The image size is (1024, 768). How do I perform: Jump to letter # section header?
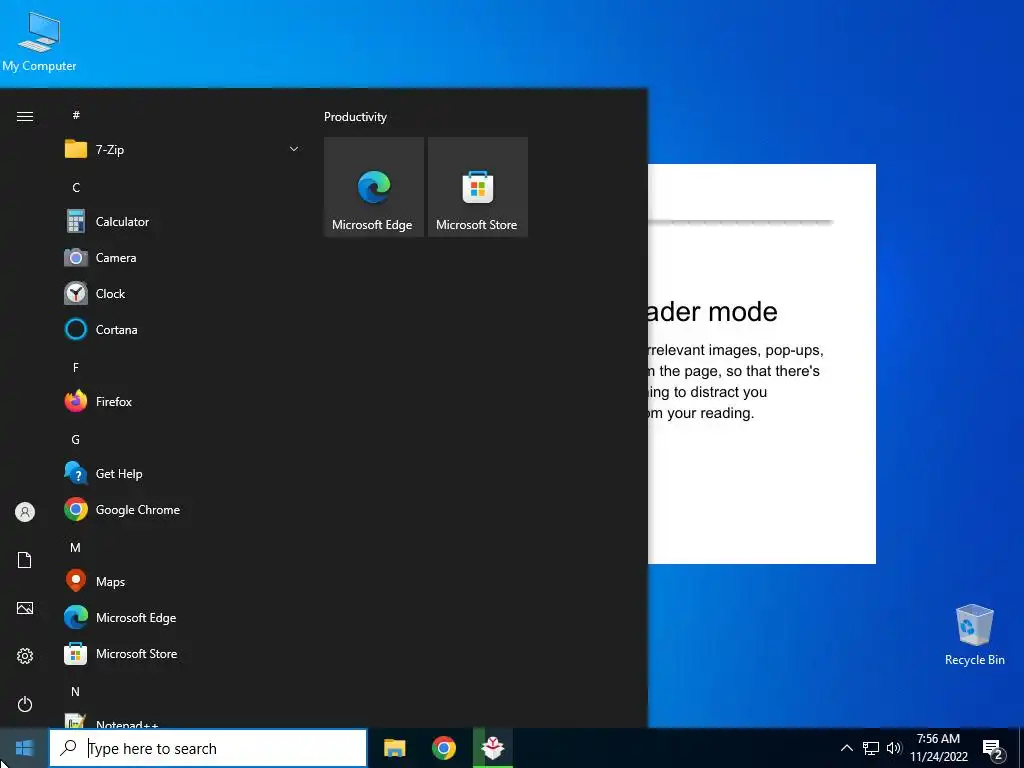(76, 115)
